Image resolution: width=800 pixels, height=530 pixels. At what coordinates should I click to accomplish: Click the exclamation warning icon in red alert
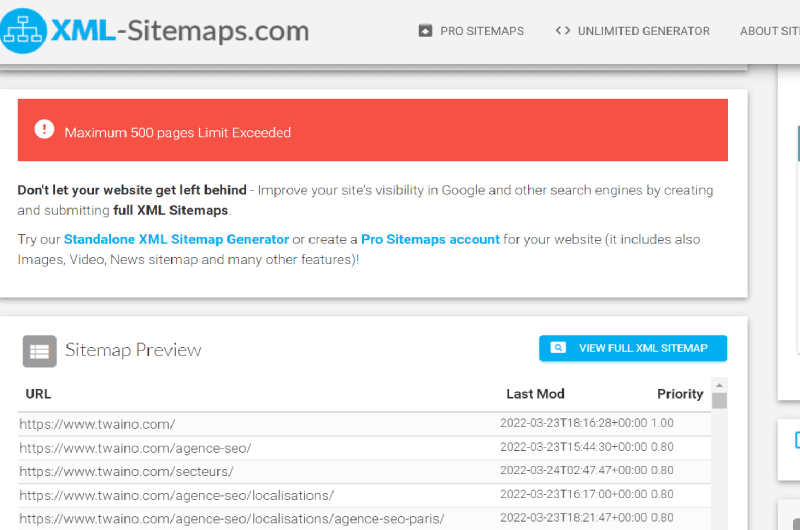point(44,129)
